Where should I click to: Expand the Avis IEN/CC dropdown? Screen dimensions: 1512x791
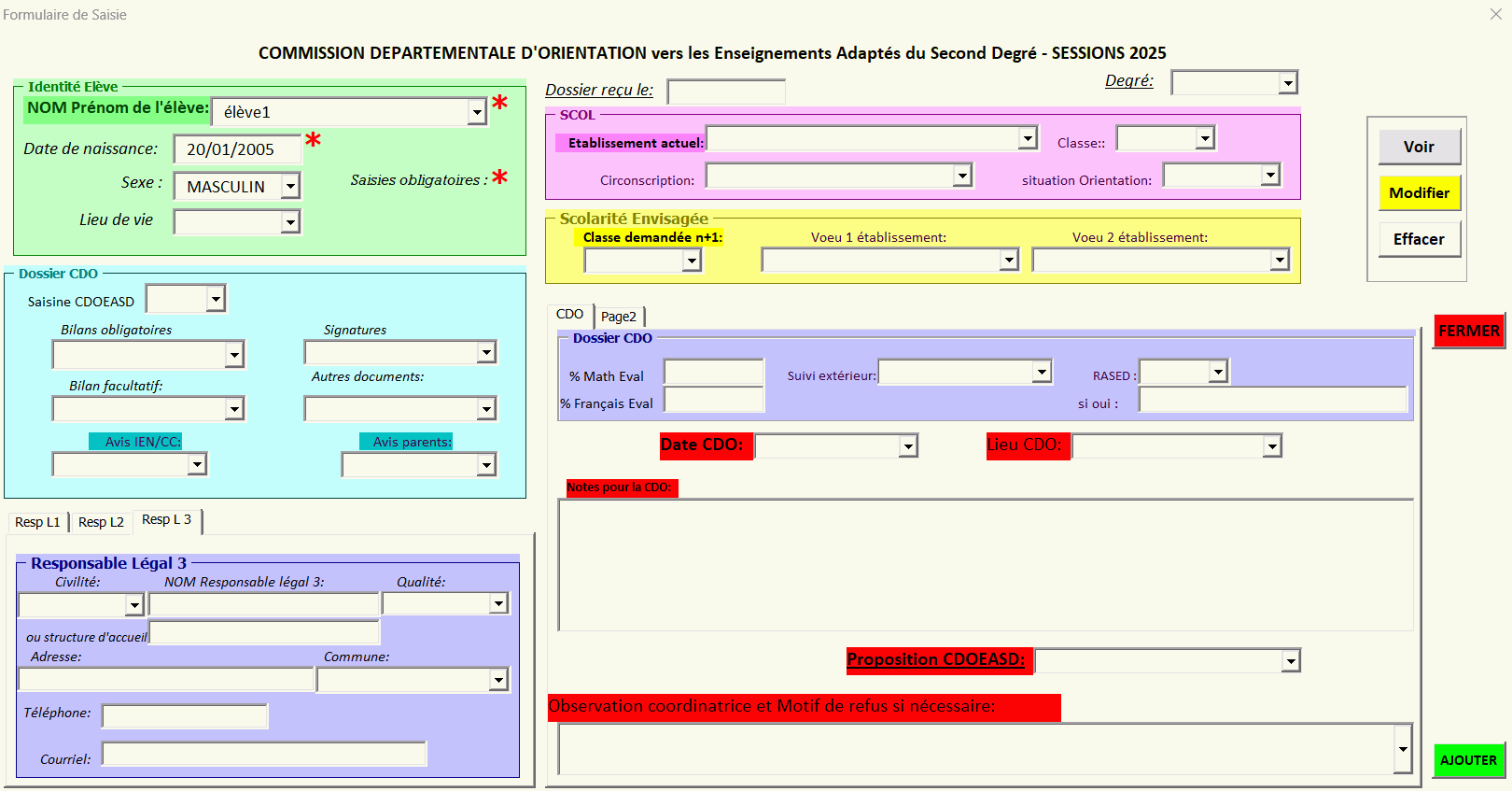197,464
